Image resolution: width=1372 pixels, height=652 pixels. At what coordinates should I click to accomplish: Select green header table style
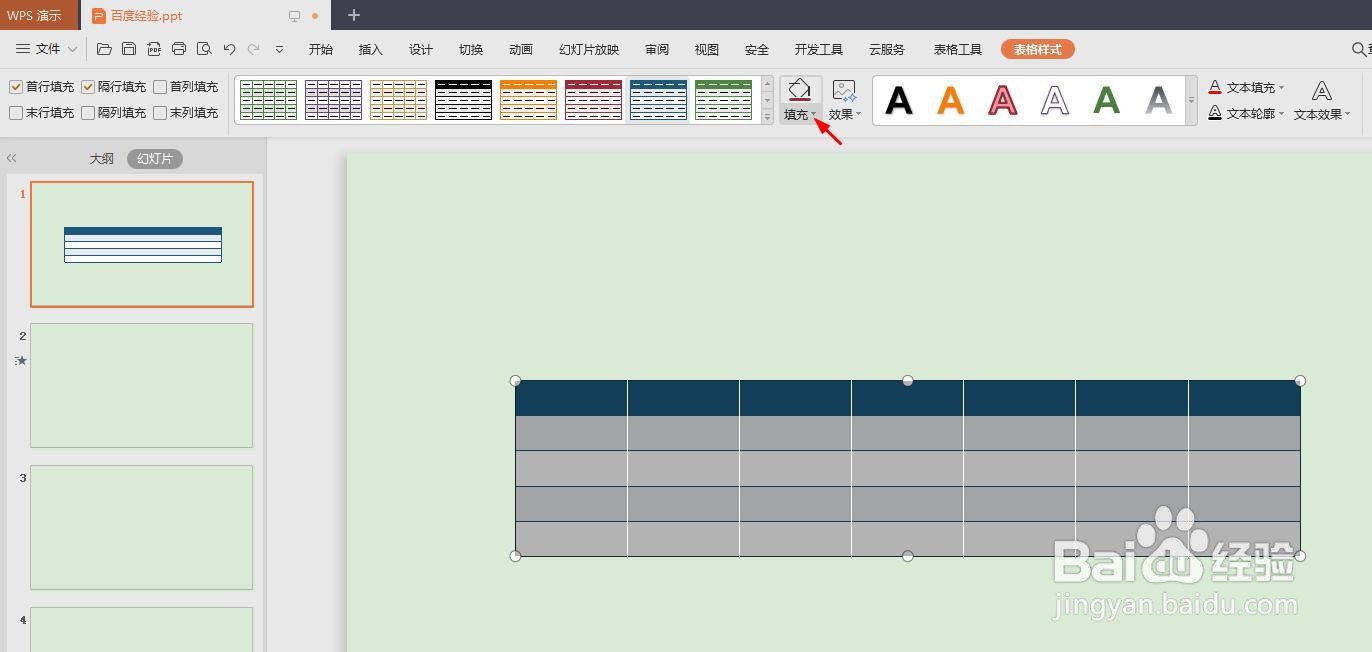click(x=724, y=100)
